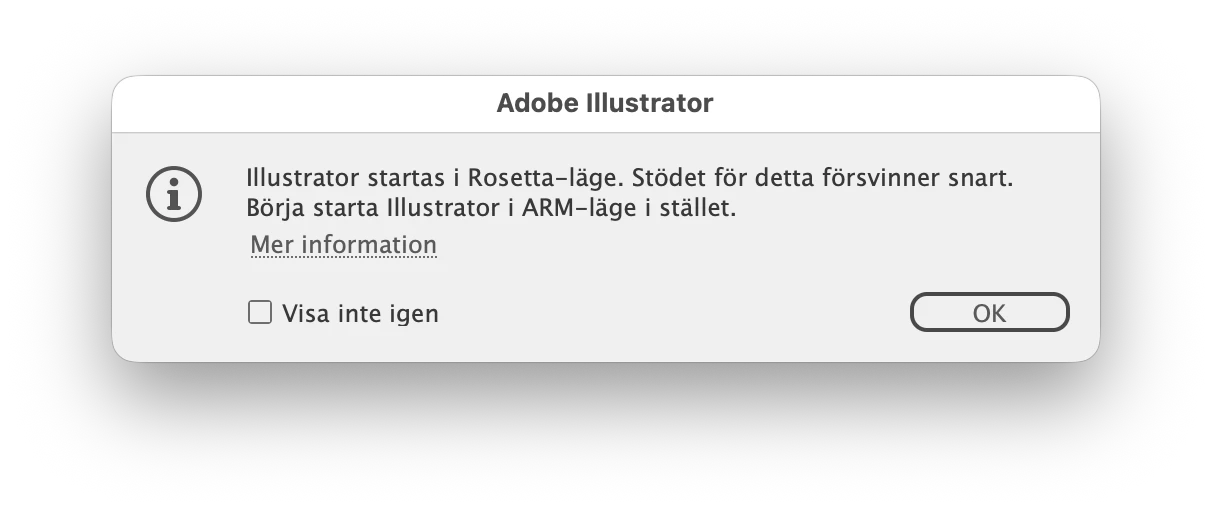Enable don't-show-again checkbox square
This screenshot has width=1212, height=510.
[x=260, y=313]
